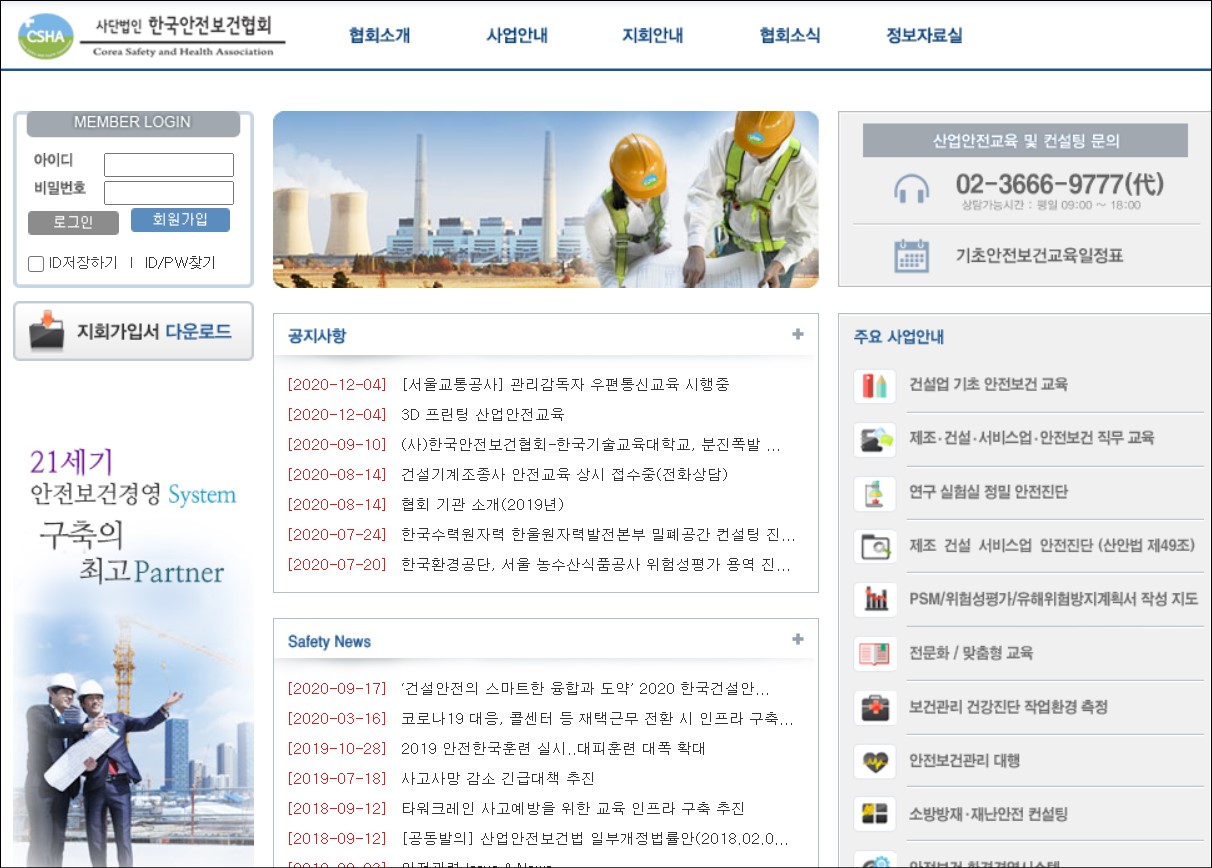Open news '건설안전의 스마트한 융합과 도약'

585,688
